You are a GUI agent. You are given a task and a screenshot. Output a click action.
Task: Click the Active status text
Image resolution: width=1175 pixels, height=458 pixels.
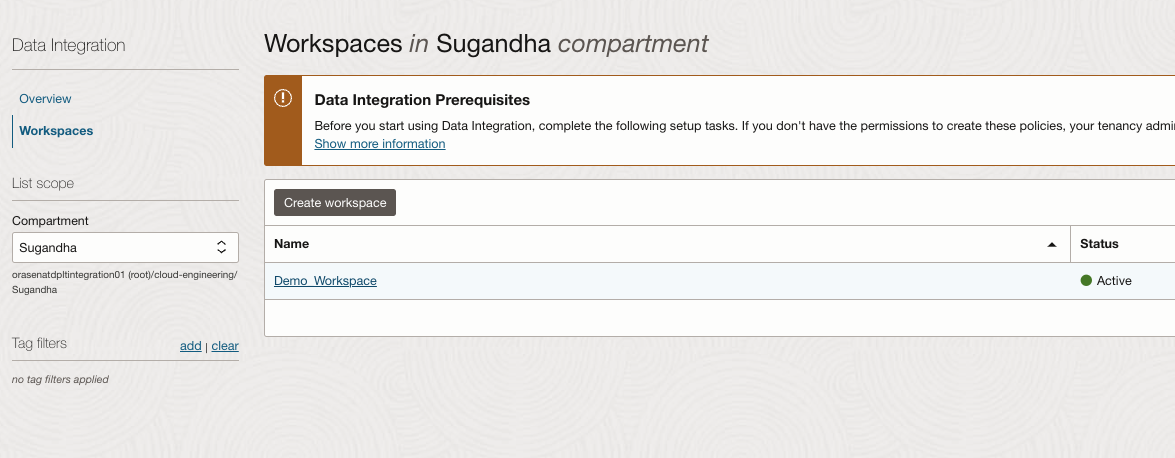(1114, 281)
